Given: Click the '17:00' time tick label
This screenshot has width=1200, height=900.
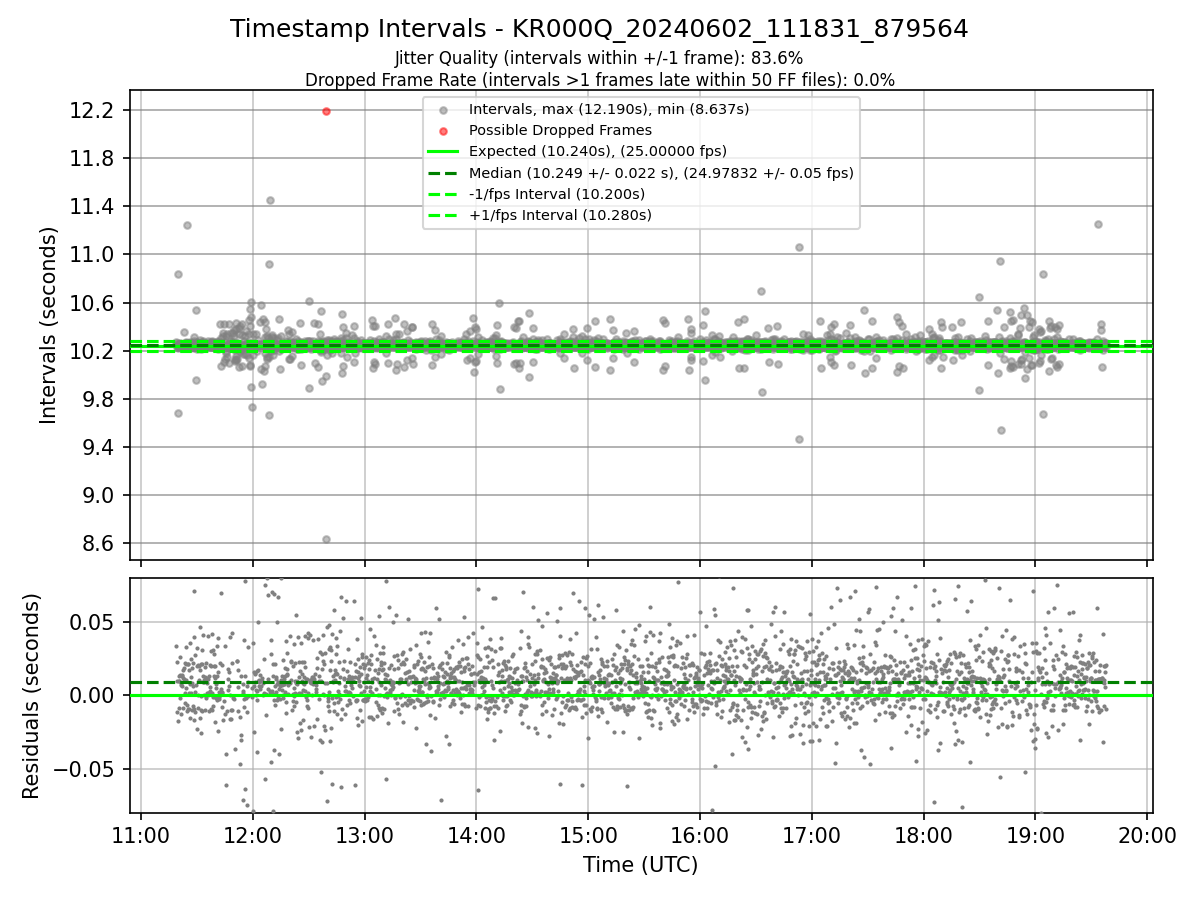Looking at the screenshot, I should pyautogui.click(x=811, y=834).
